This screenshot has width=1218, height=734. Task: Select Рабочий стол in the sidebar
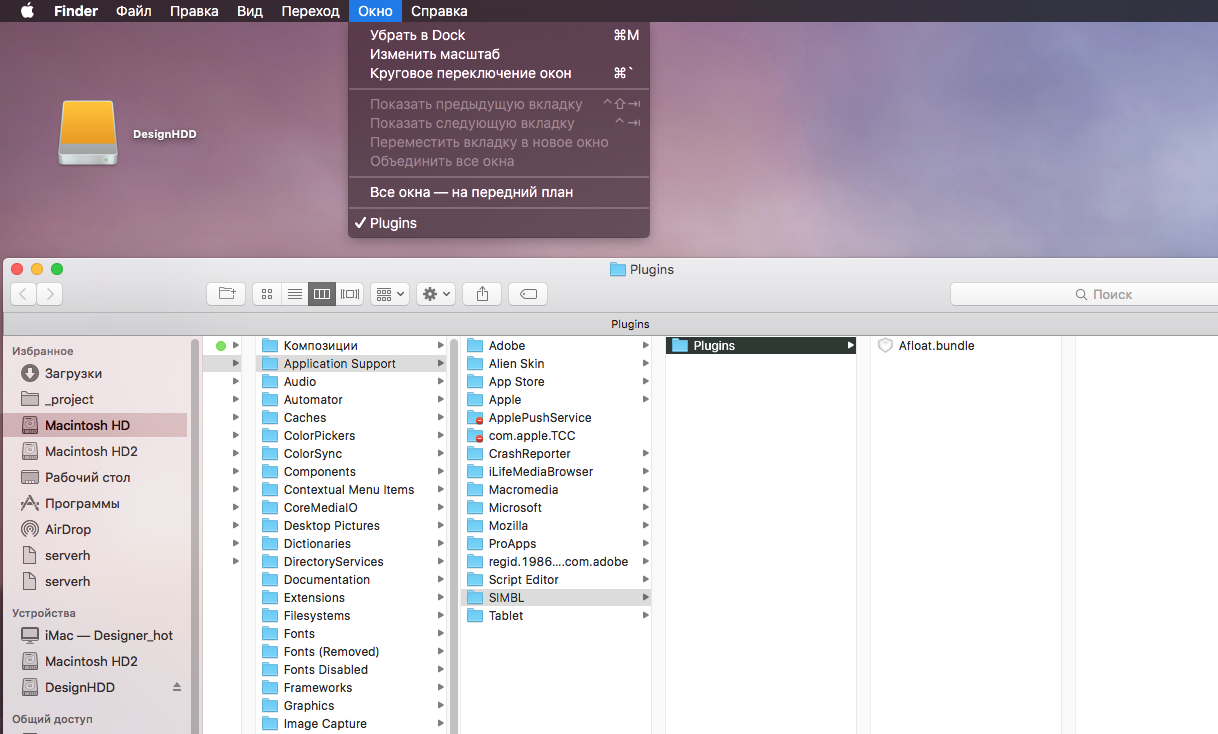coord(88,477)
